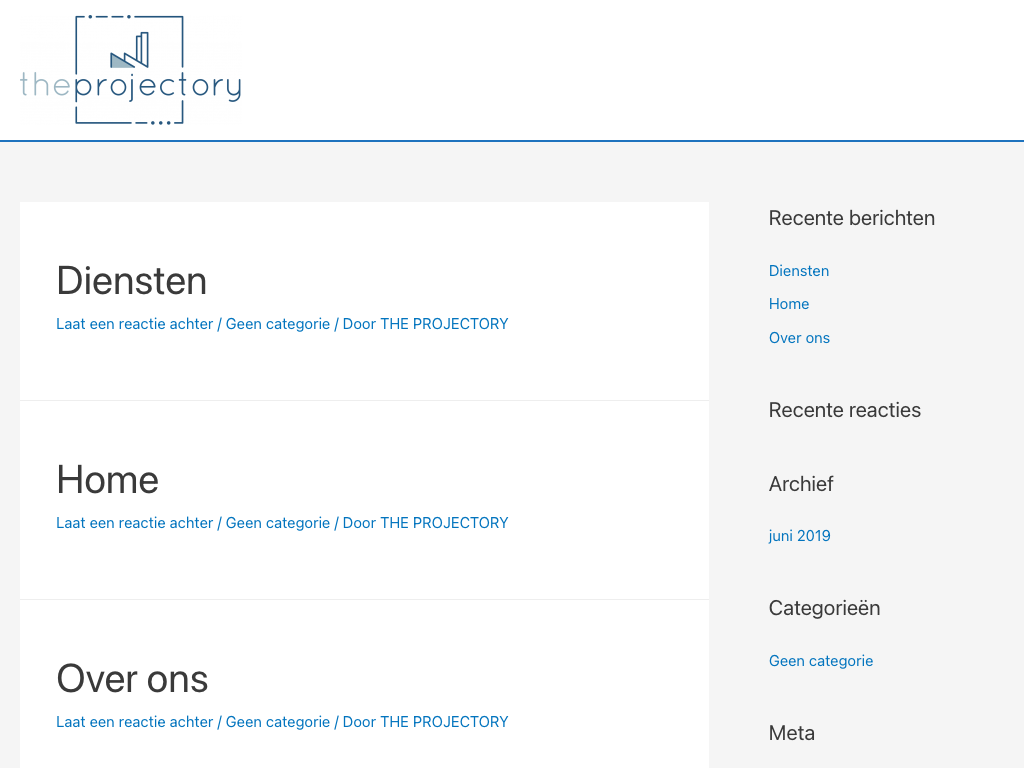
Task: Open the juni 2019 archive
Action: [x=799, y=536]
